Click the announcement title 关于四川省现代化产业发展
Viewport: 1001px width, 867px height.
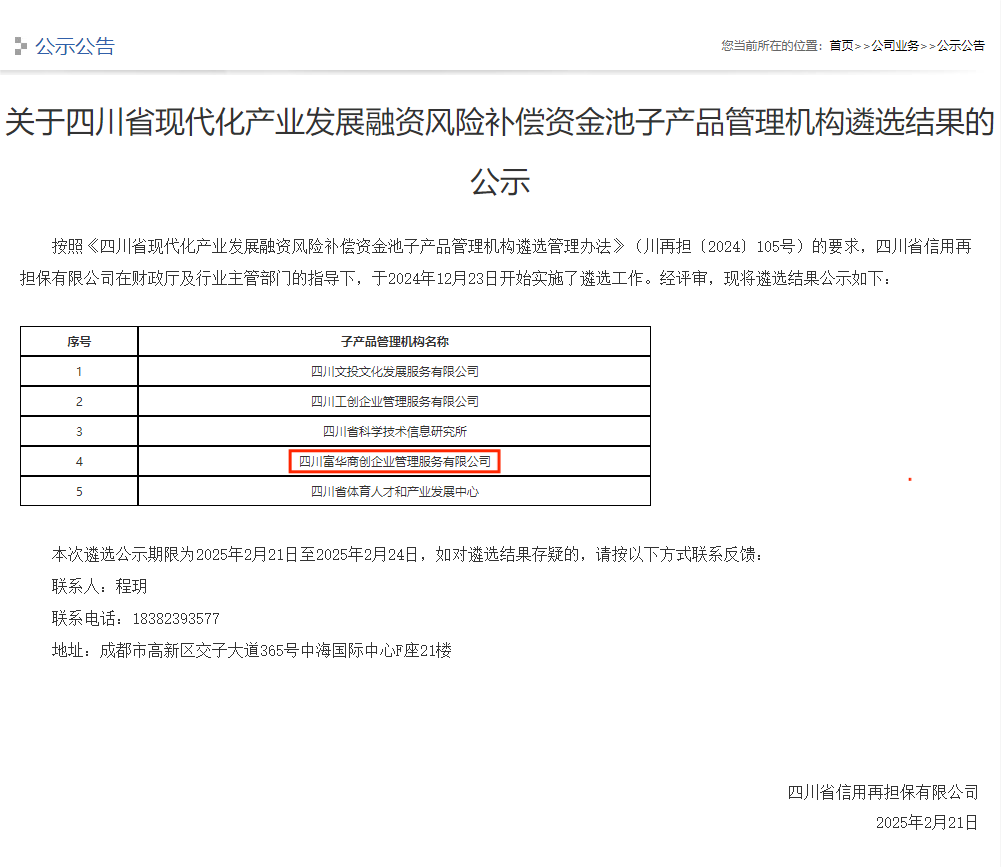coord(500,151)
